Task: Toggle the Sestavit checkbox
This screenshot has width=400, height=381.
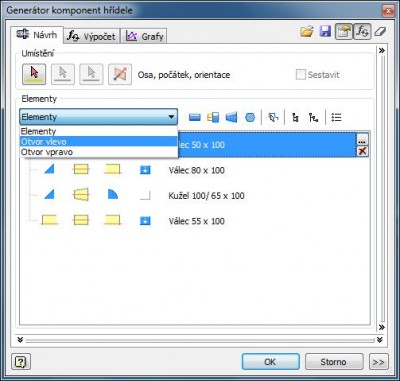Action: pos(301,75)
